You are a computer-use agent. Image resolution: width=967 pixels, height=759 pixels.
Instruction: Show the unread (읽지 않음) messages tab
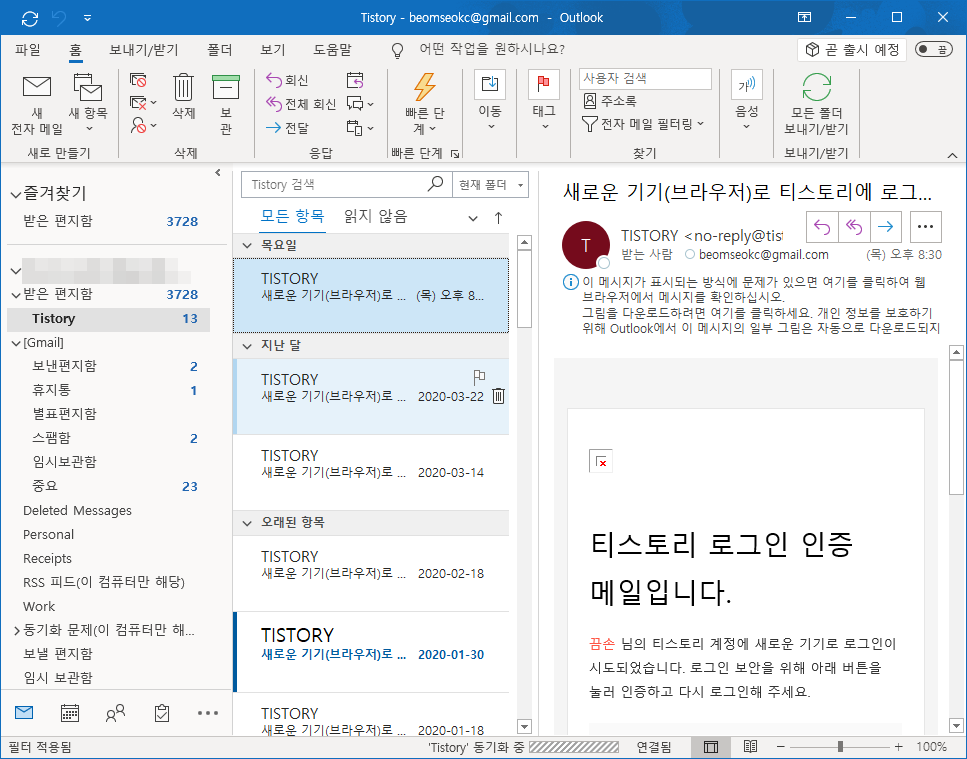click(x=376, y=216)
